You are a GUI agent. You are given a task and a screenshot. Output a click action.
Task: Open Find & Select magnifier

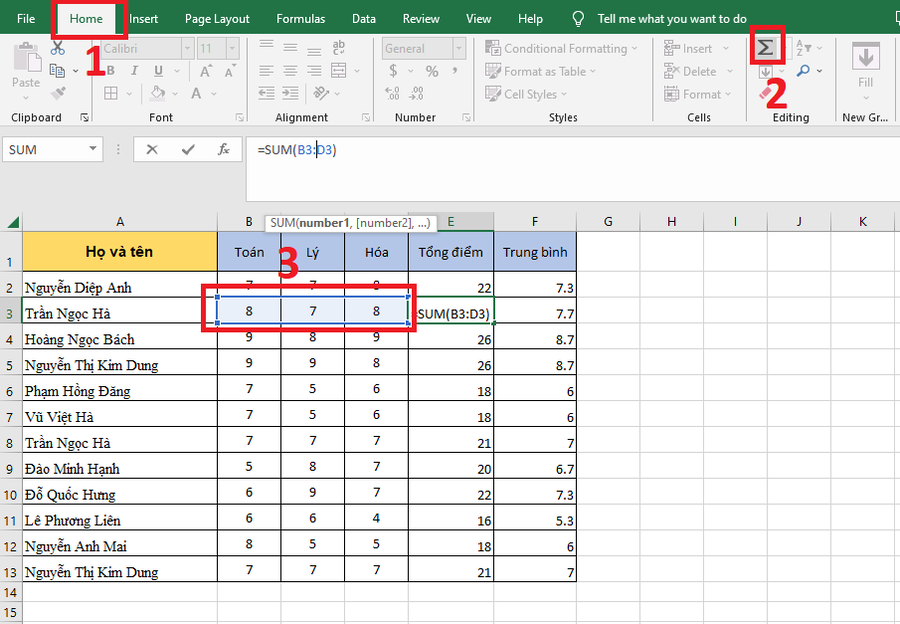(804, 71)
